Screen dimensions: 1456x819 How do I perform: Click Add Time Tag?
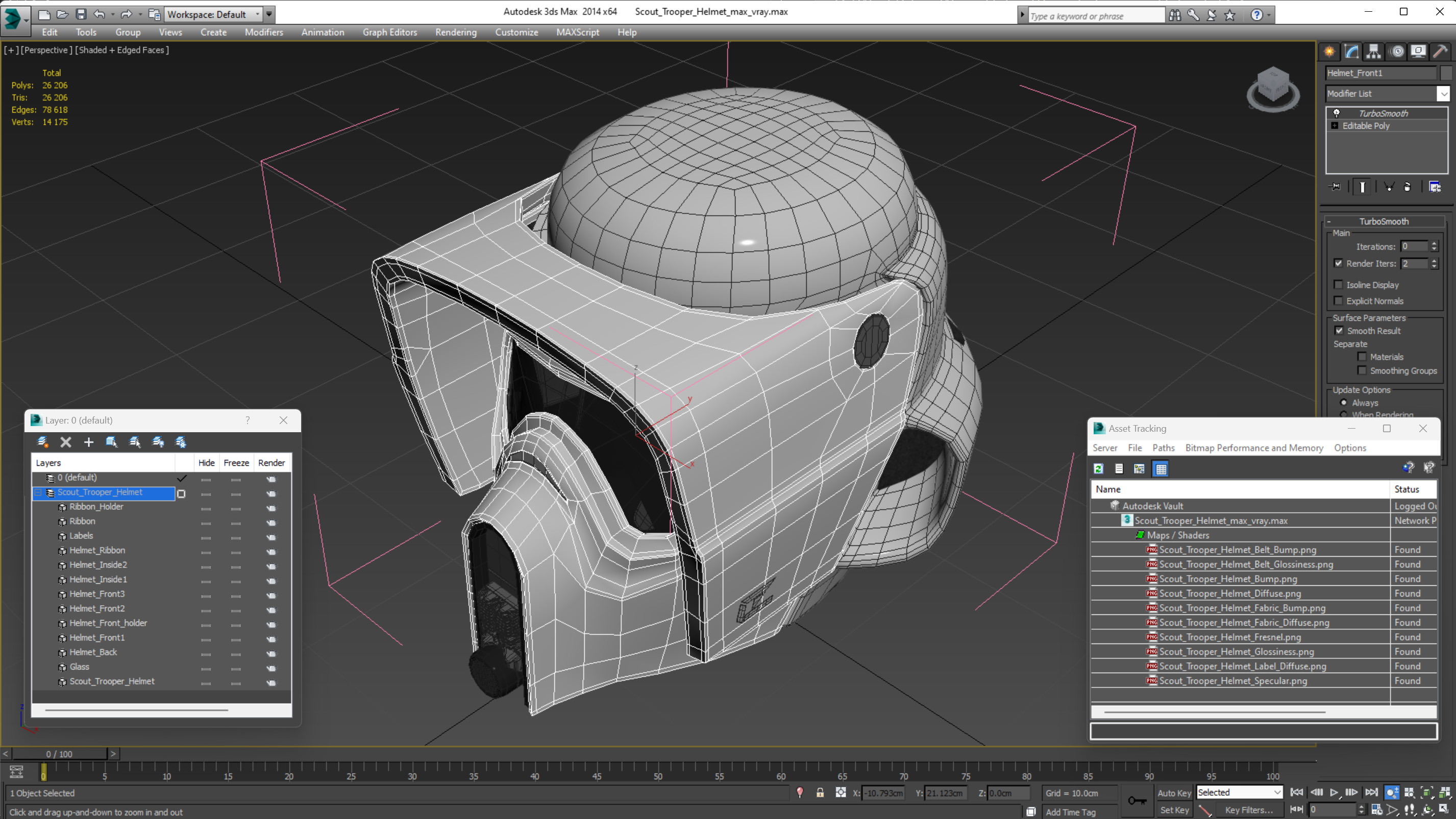[1070, 812]
